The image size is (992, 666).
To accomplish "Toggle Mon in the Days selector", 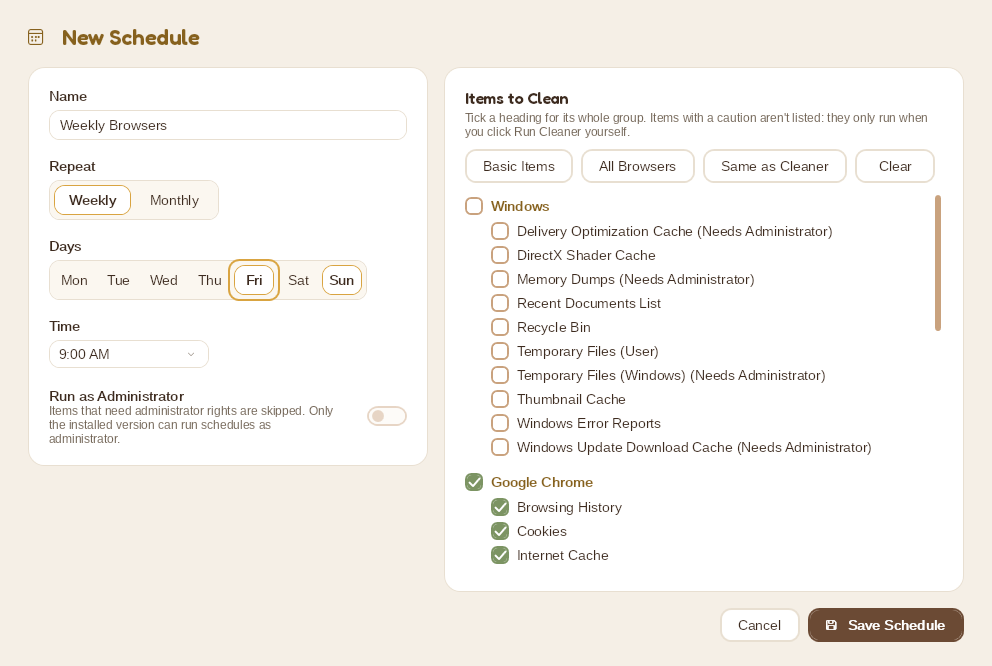I will pyautogui.click(x=74, y=280).
